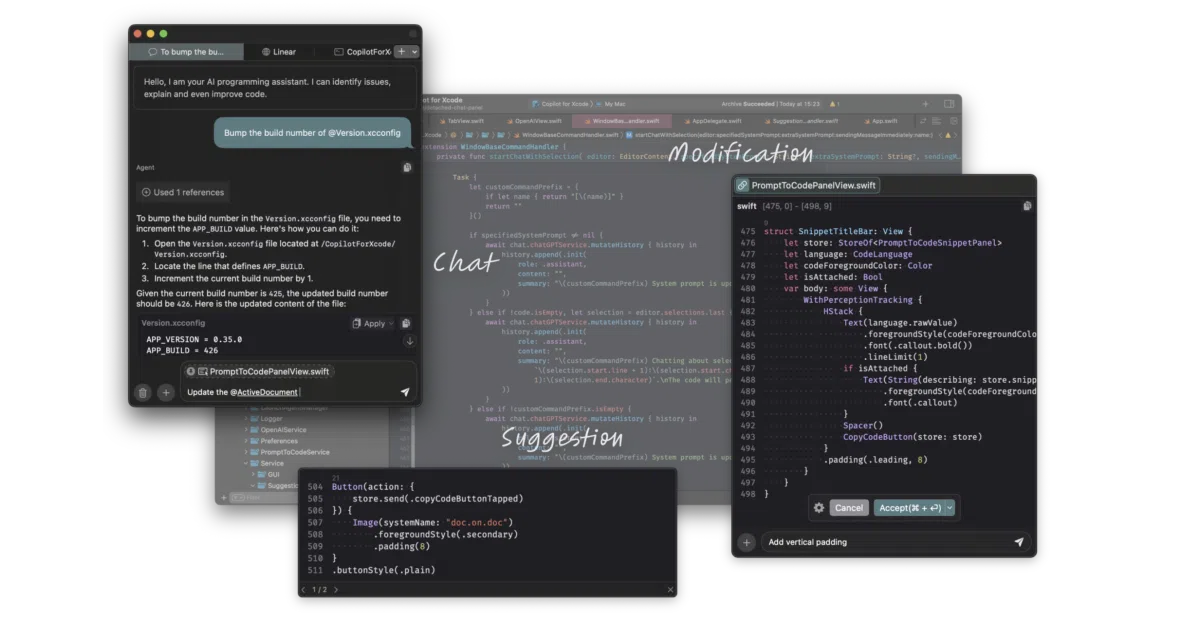This screenshot has height=630, width=1200.
Task: Send the 'Add vertical padding' prompt
Action: (x=1019, y=542)
